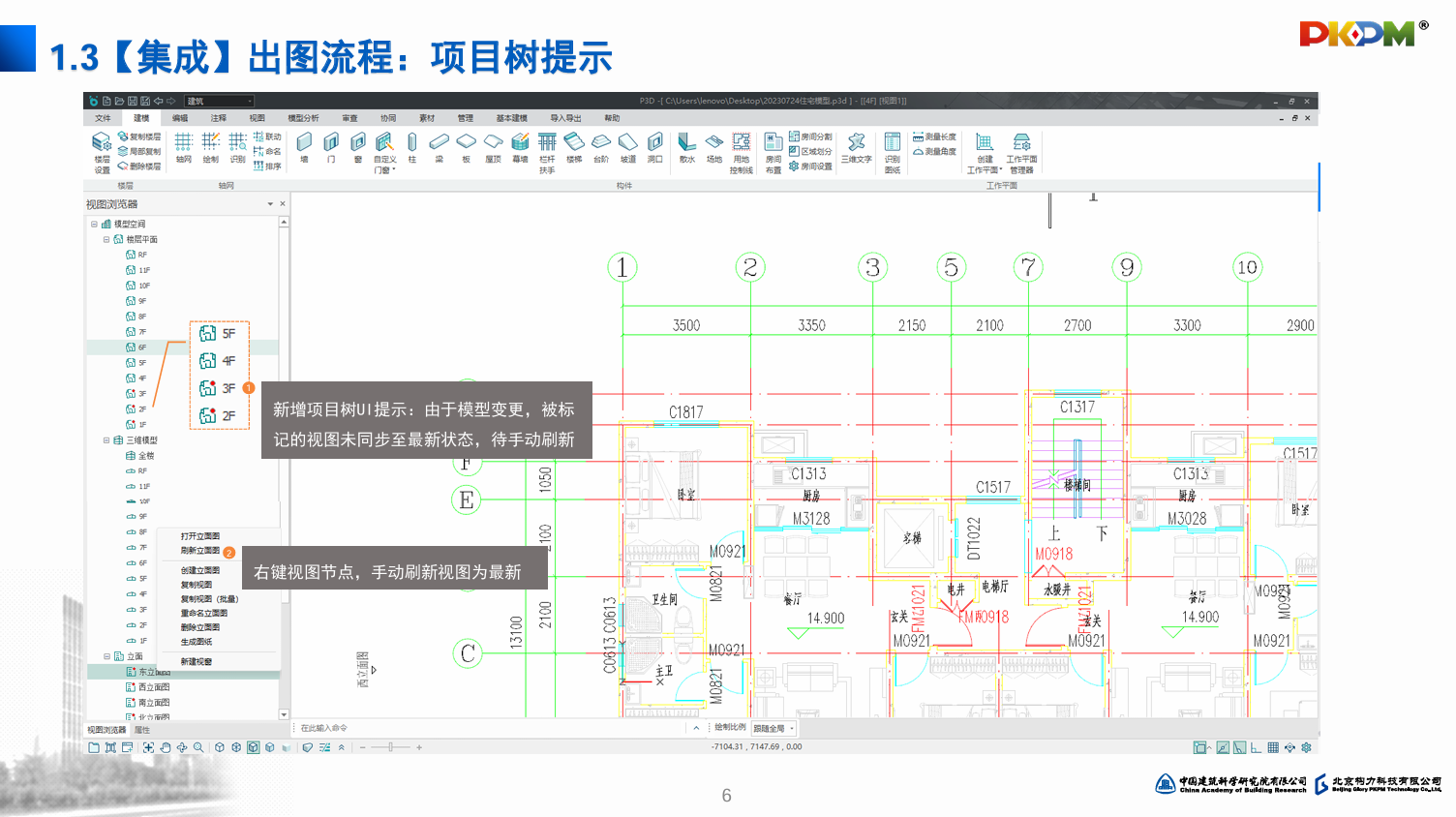Image resolution: width=1456 pixels, height=817 pixels.
Task: Open the 识别图纸 drawing recognition tool
Action: click(x=893, y=153)
